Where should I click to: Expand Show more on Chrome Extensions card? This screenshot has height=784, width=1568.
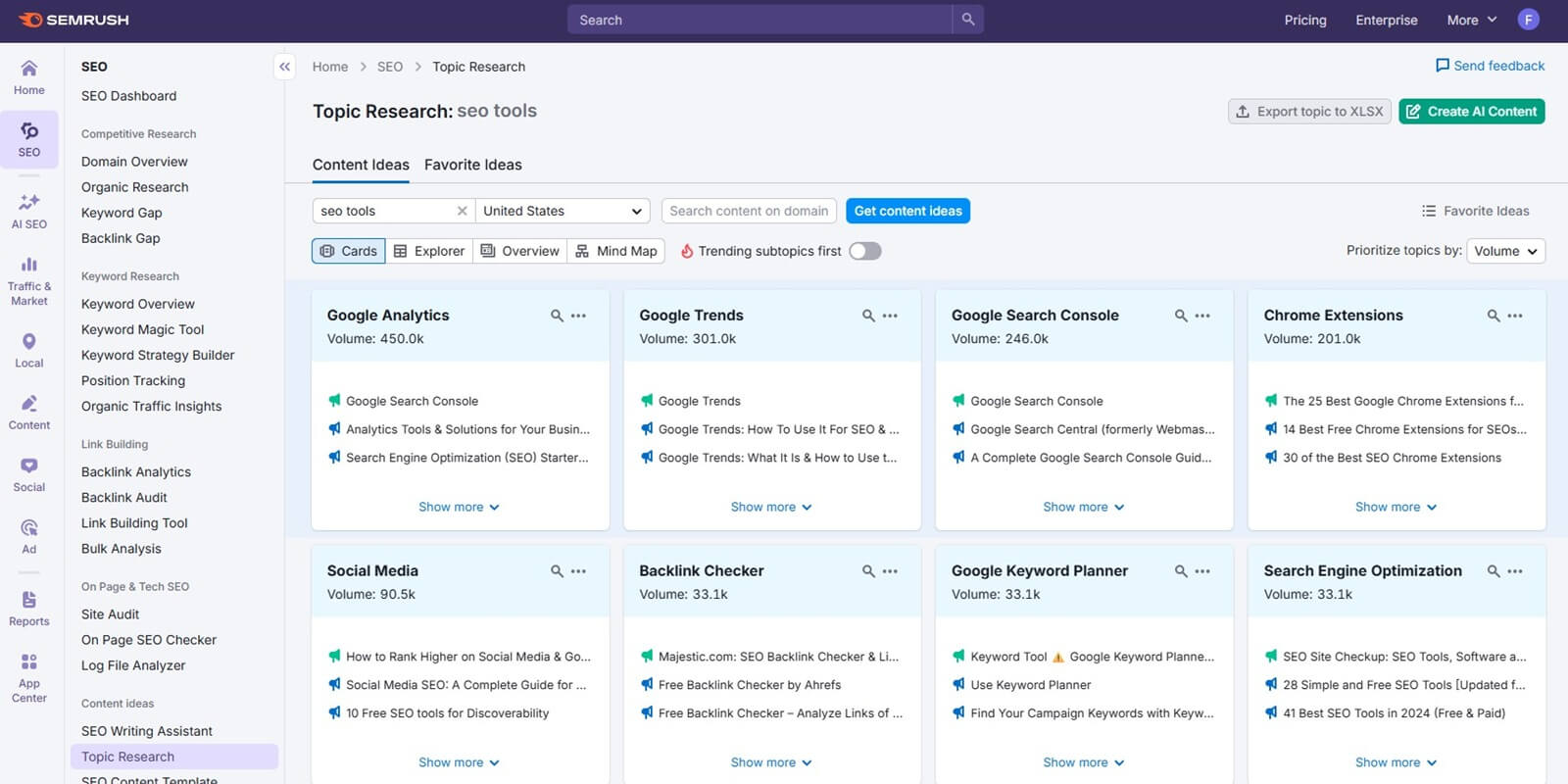tap(1396, 507)
